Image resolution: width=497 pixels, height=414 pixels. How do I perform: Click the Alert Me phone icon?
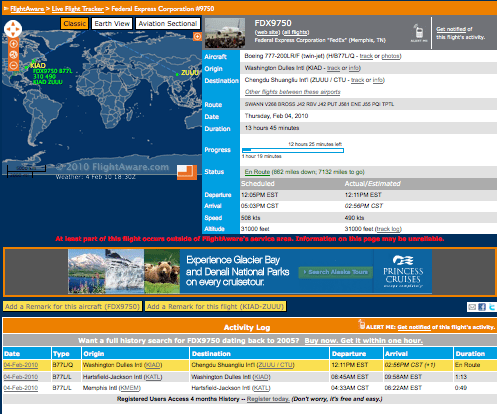(x=419, y=33)
